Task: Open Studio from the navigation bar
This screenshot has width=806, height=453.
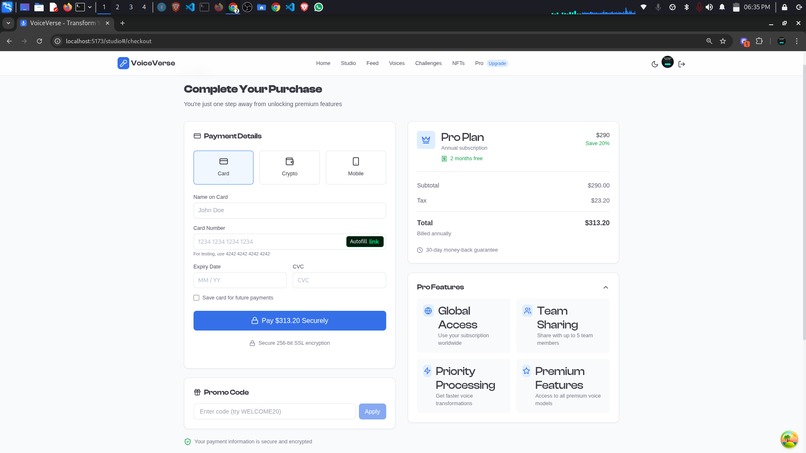Action: pyautogui.click(x=348, y=63)
